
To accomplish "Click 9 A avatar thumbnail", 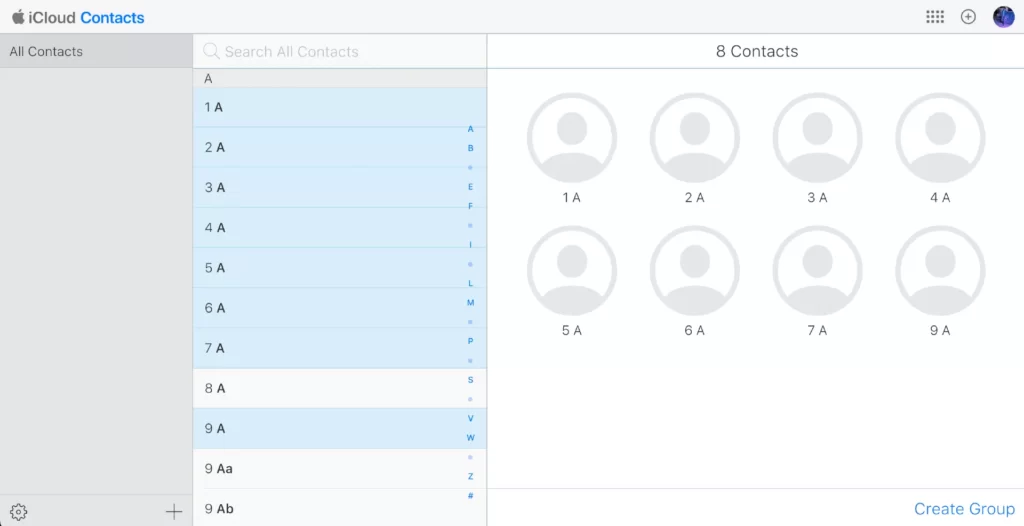I will coord(940,271).
